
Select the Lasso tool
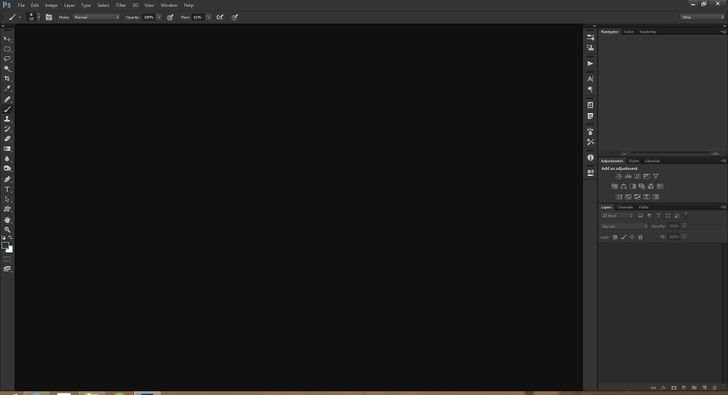7,59
